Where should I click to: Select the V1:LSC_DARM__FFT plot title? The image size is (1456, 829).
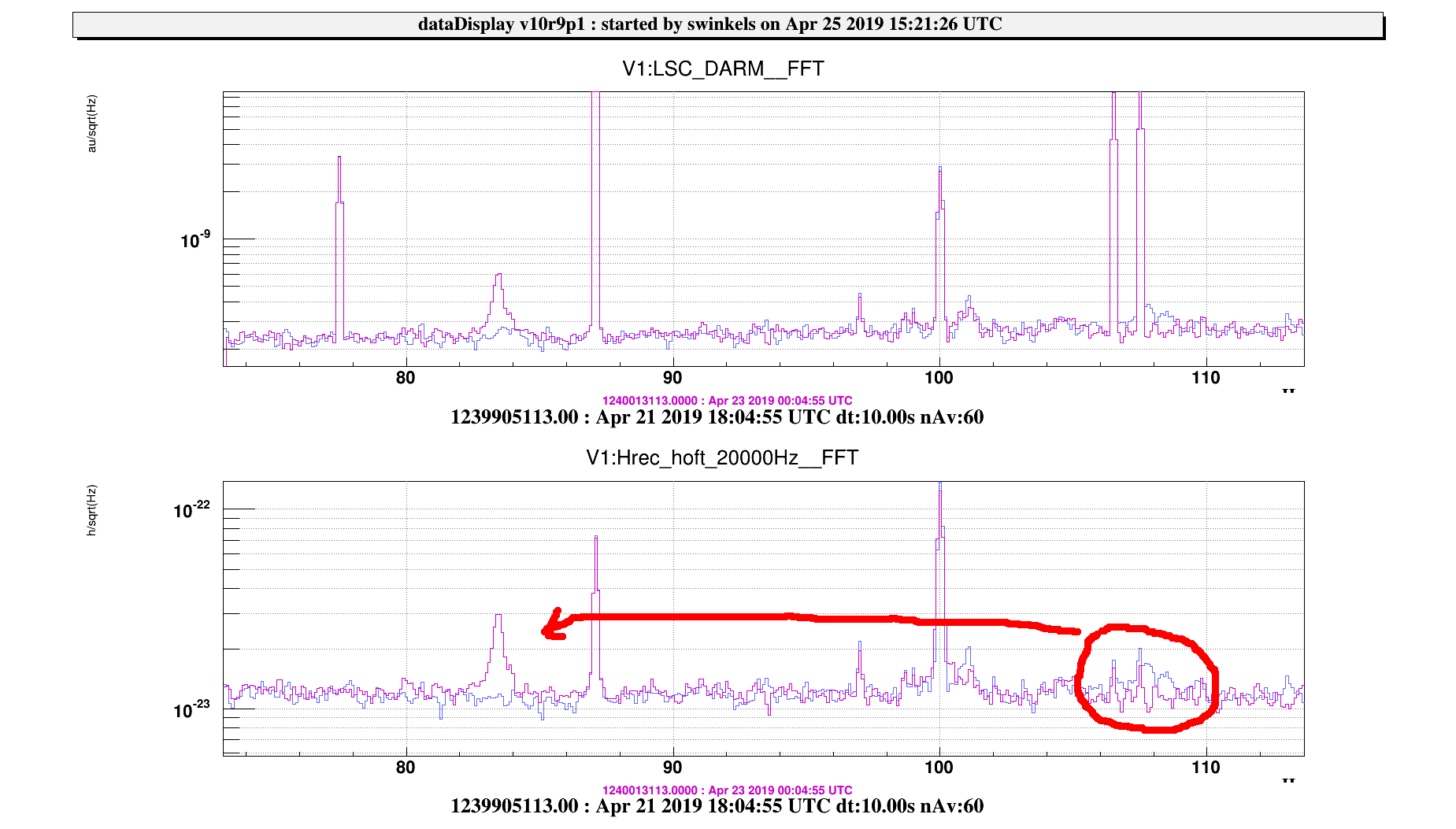point(723,69)
